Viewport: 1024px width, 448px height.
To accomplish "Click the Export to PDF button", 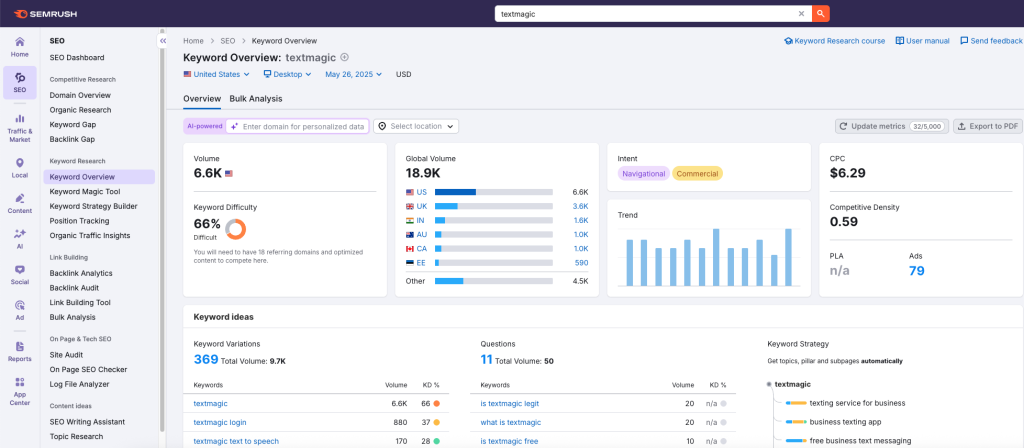I will tap(987, 126).
